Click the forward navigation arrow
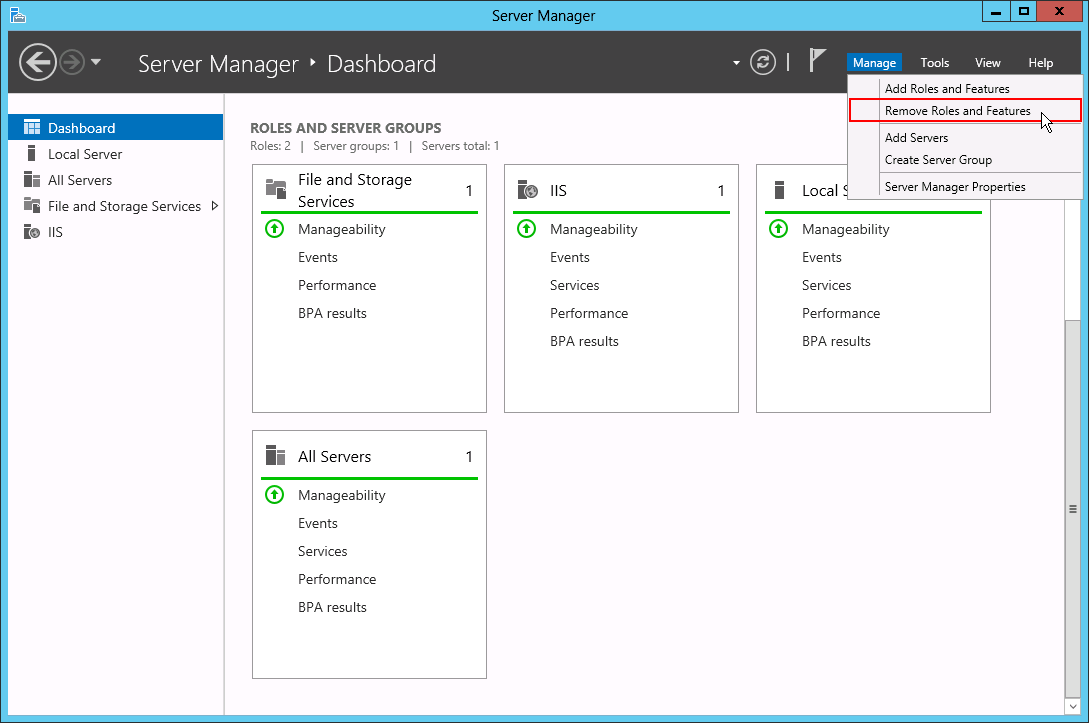This screenshot has height=723, width=1089. (x=72, y=63)
